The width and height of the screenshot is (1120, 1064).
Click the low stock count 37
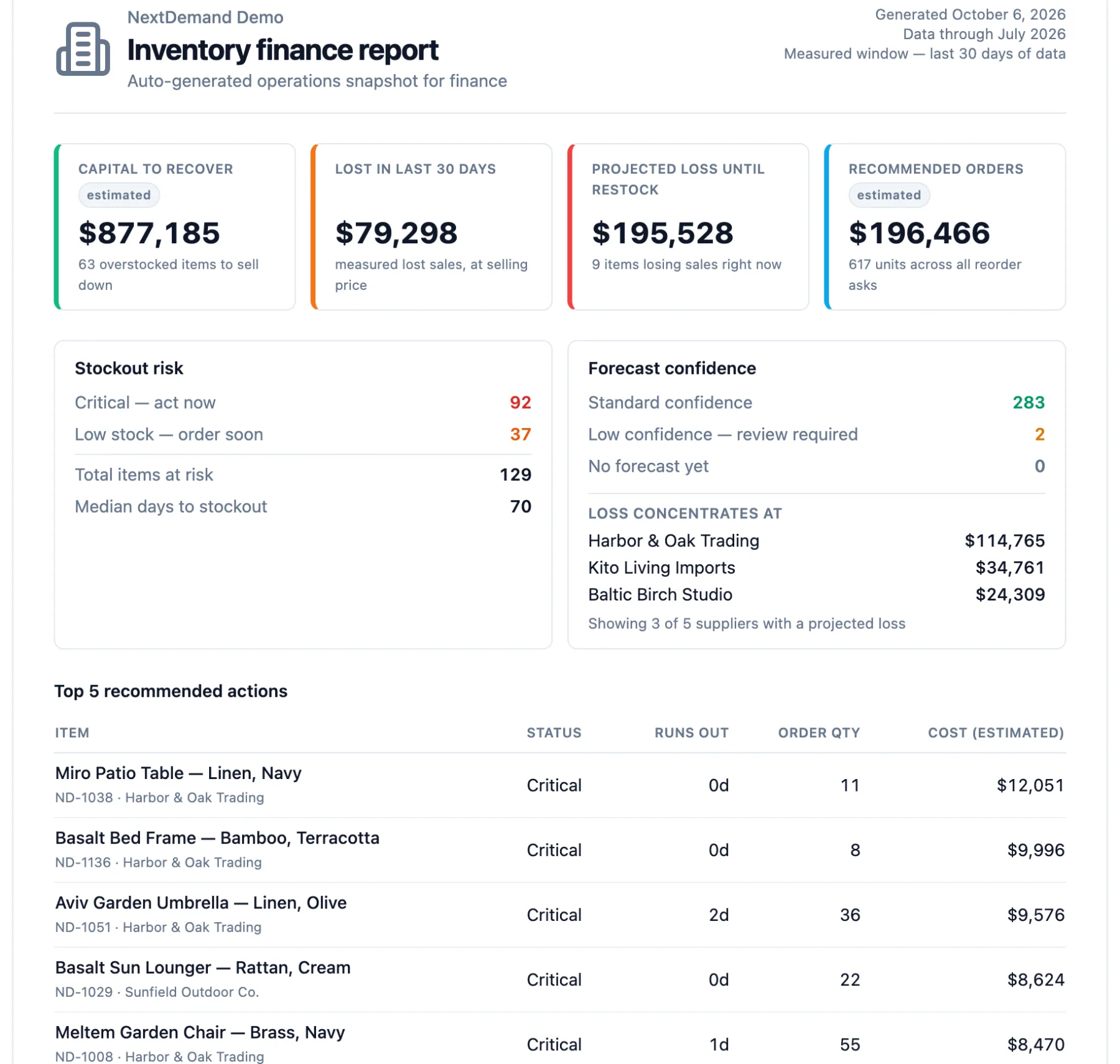520,434
